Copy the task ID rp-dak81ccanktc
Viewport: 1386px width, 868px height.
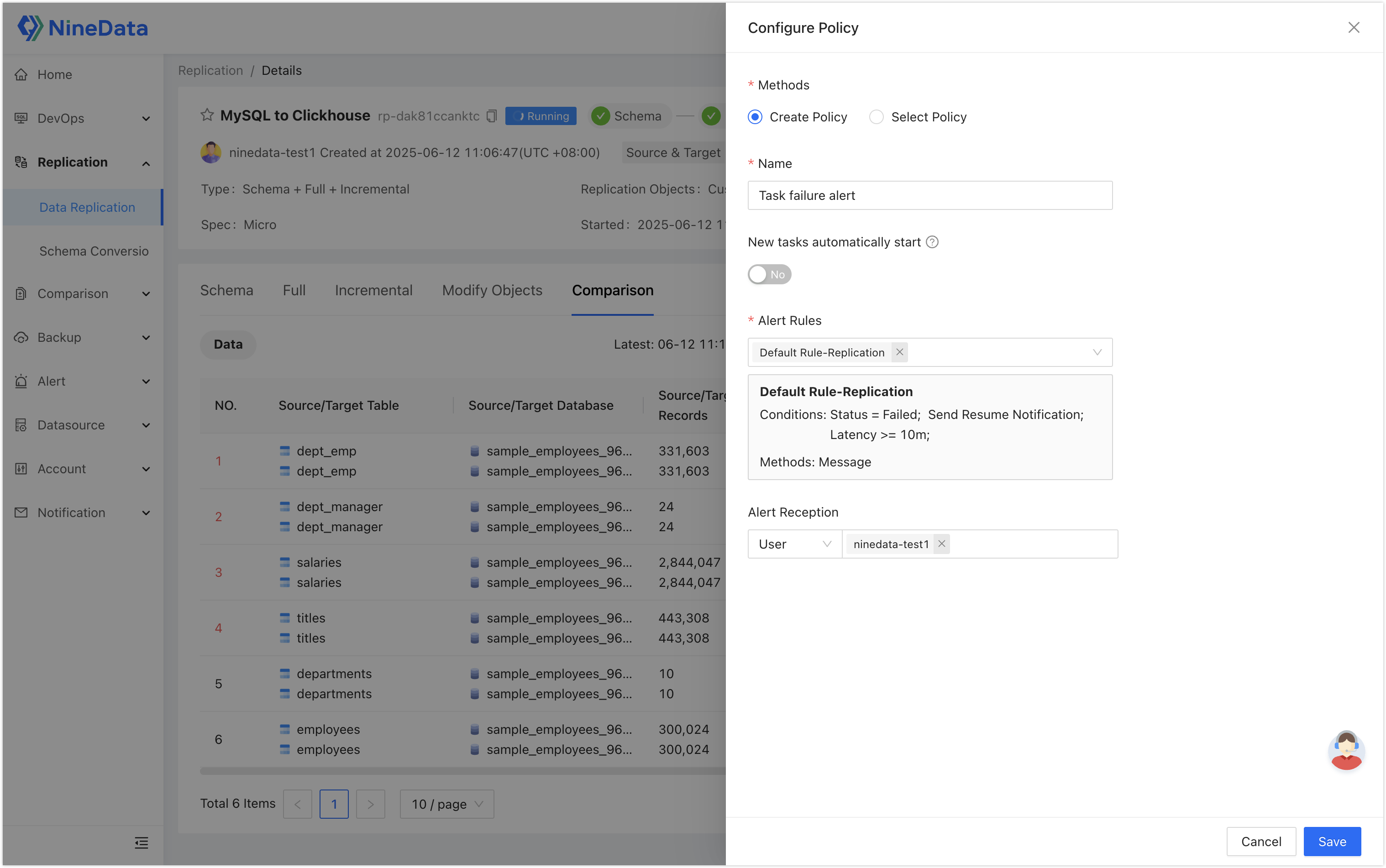492,116
